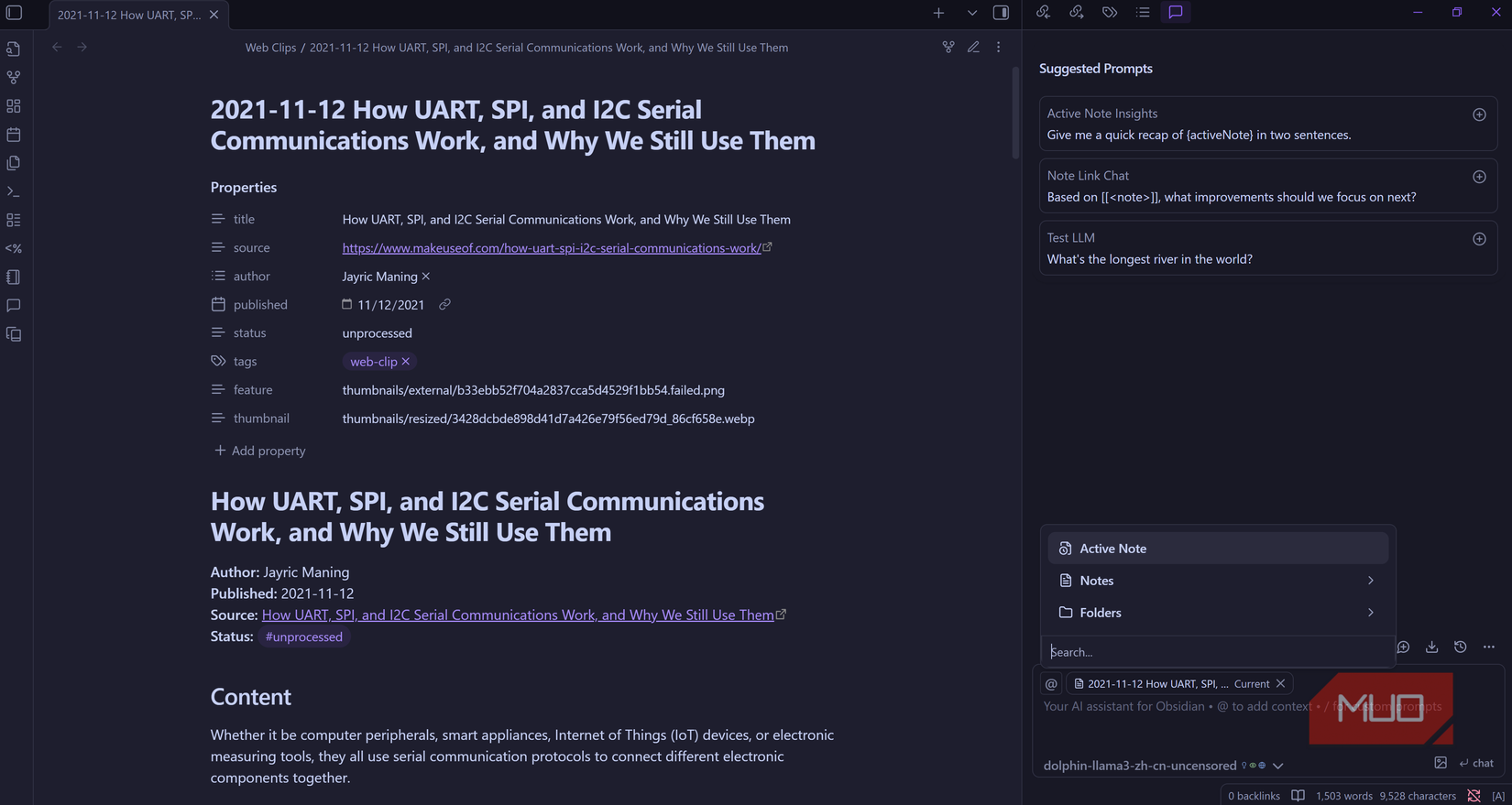Open tags pane tab icon
Screen dimensions: 1512x805
[1110, 12]
